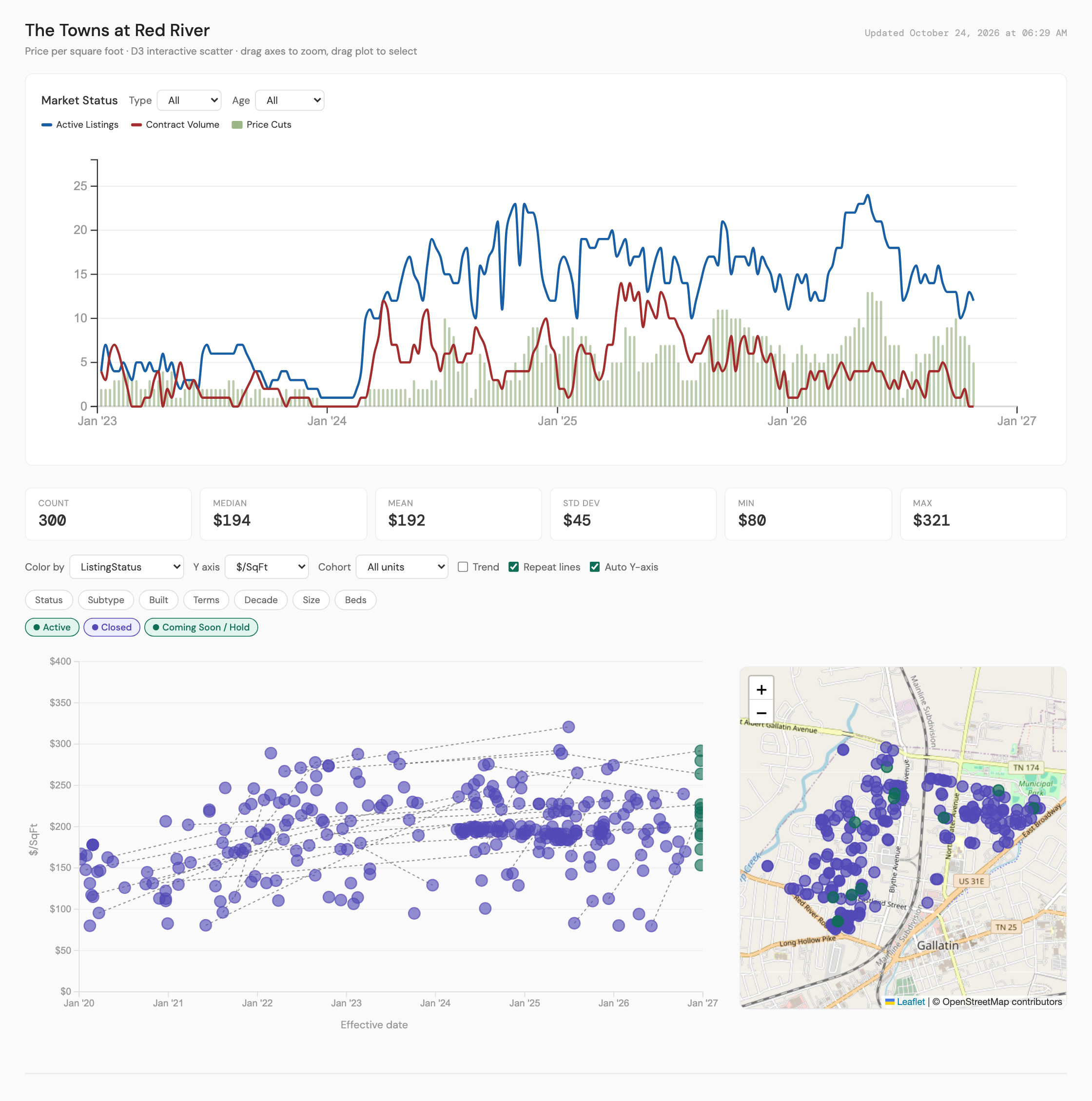Enable the Trend checkbox
Image resolution: width=1092 pixels, height=1101 pixels.
click(463, 567)
